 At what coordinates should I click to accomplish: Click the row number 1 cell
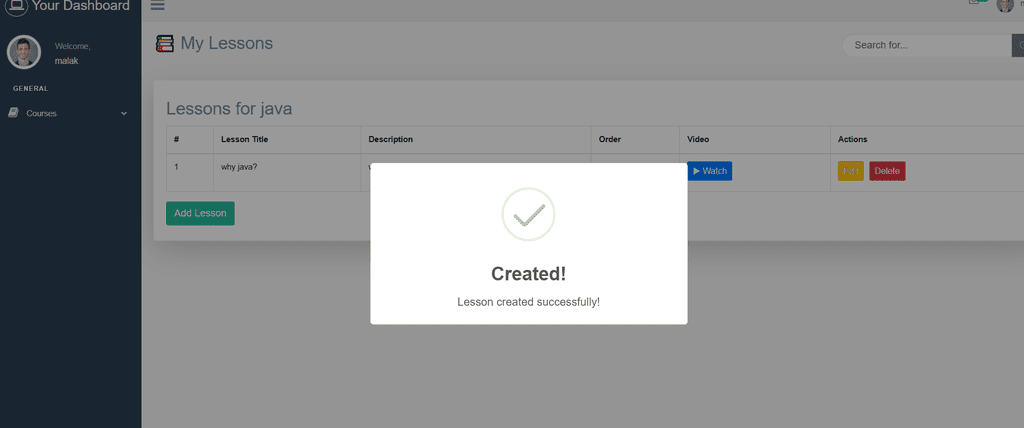(x=189, y=173)
